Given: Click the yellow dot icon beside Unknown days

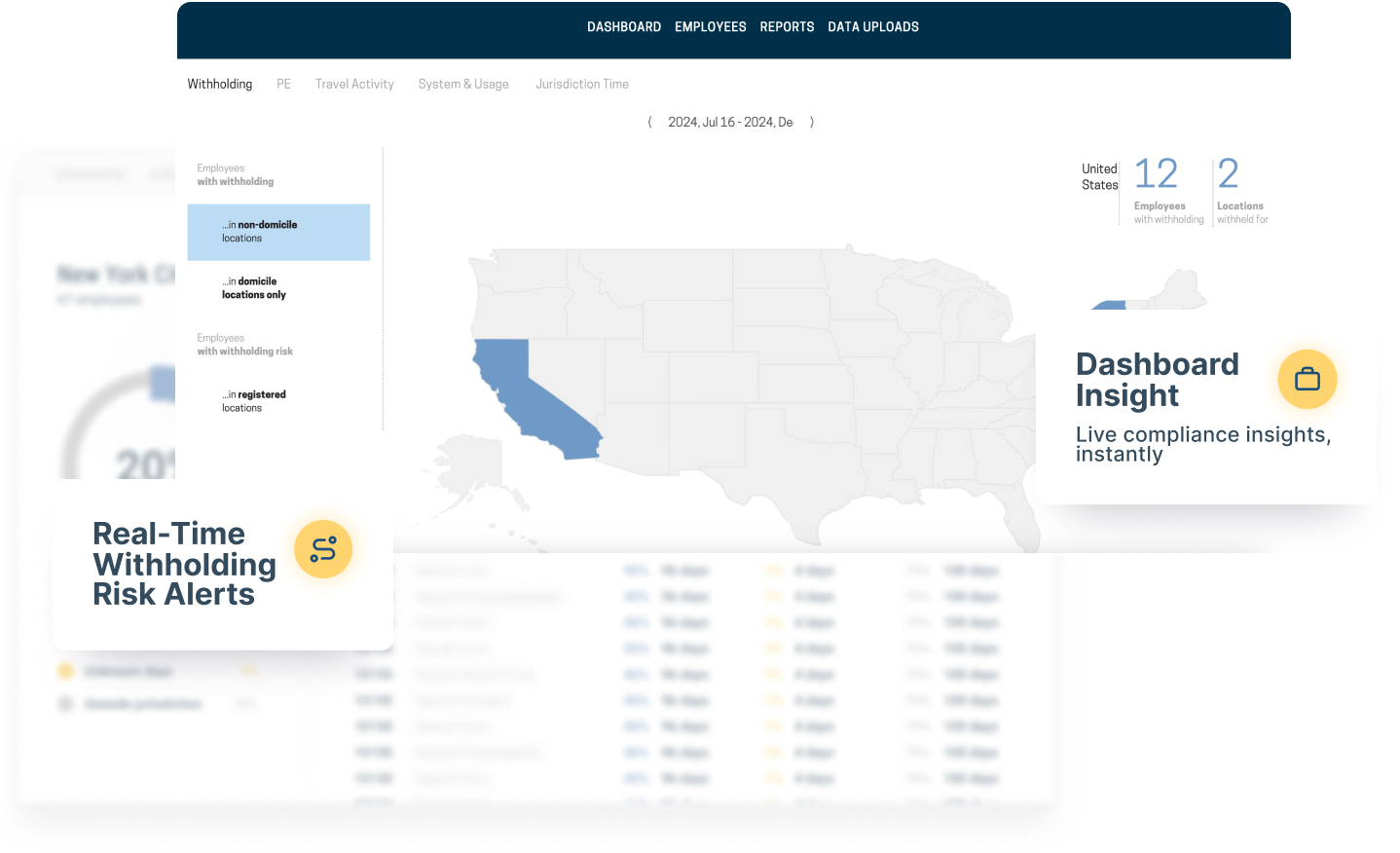Looking at the screenshot, I should pyautogui.click(x=63, y=670).
